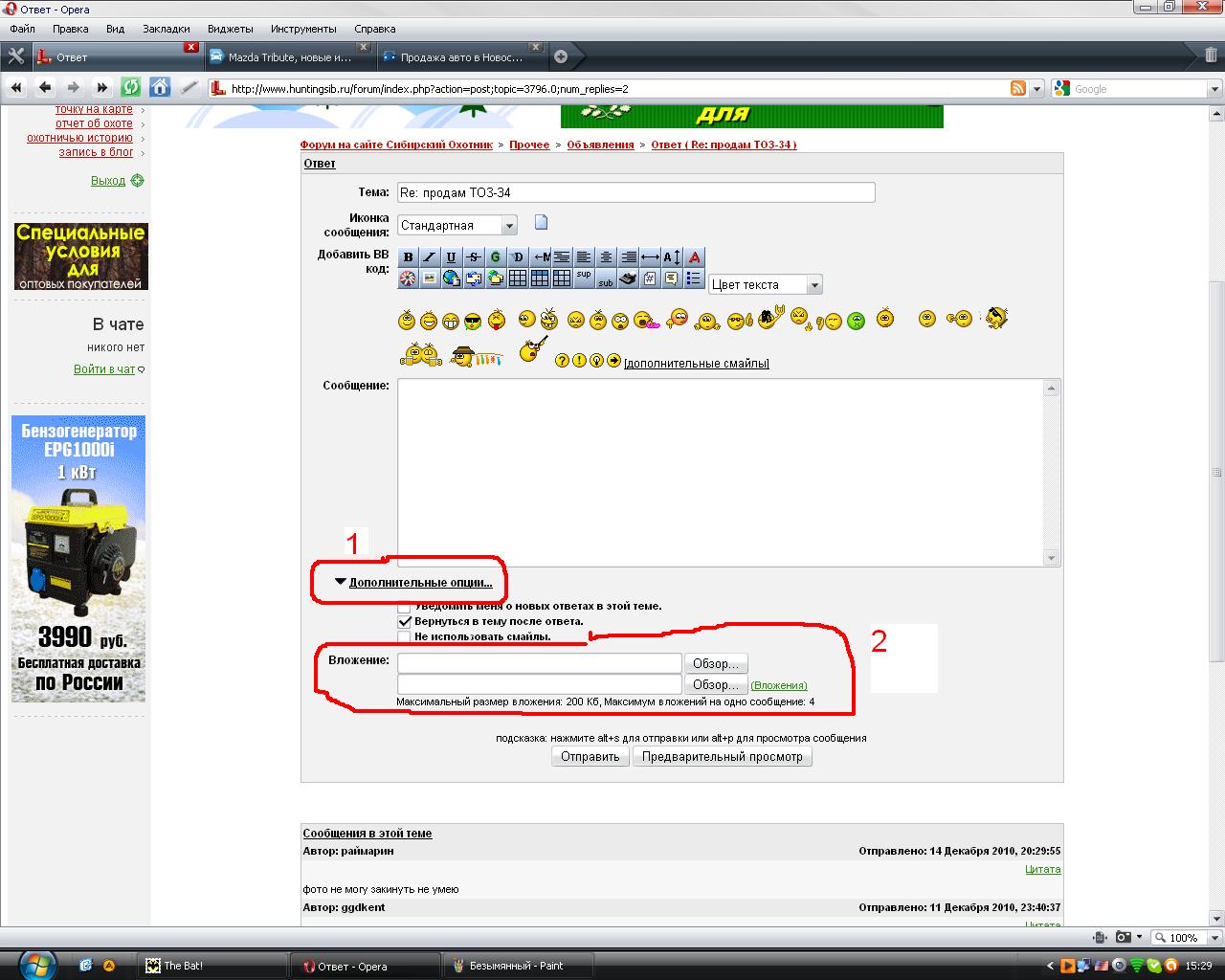Image resolution: width=1225 pixels, height=980 pixels.
Task: Uncheck 'Вернуться в тему после ответа'
Action: coord(404,621)
